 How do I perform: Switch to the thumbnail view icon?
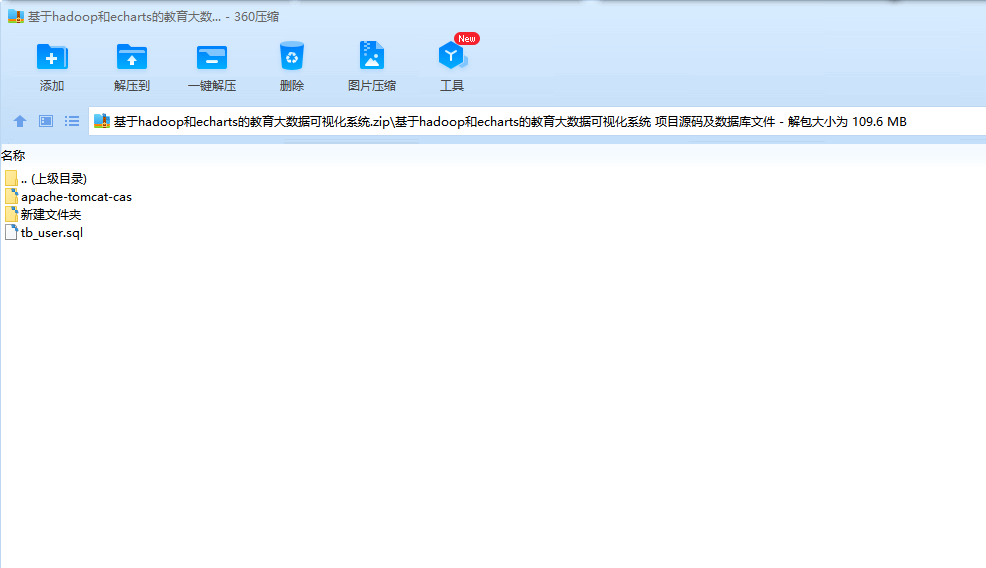click(46, 121)
